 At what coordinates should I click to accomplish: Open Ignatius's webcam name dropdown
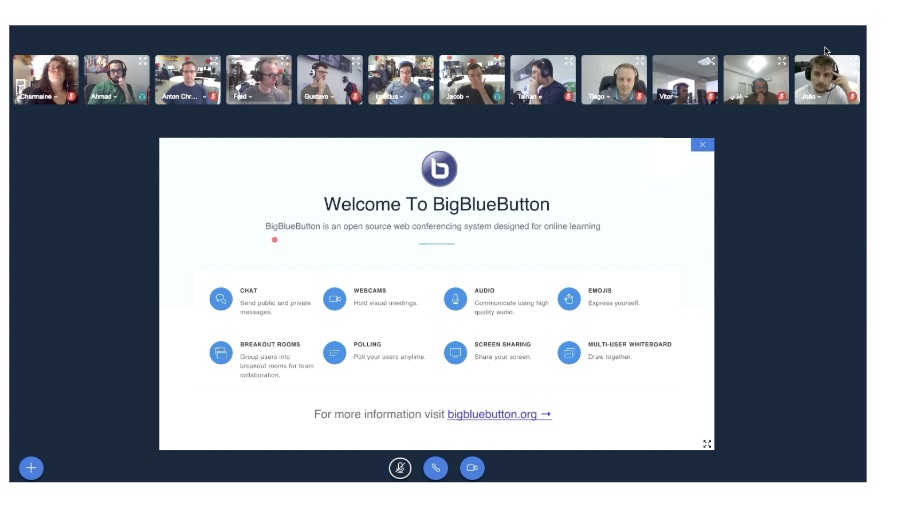pyautogui.click(x=389, y=97)
